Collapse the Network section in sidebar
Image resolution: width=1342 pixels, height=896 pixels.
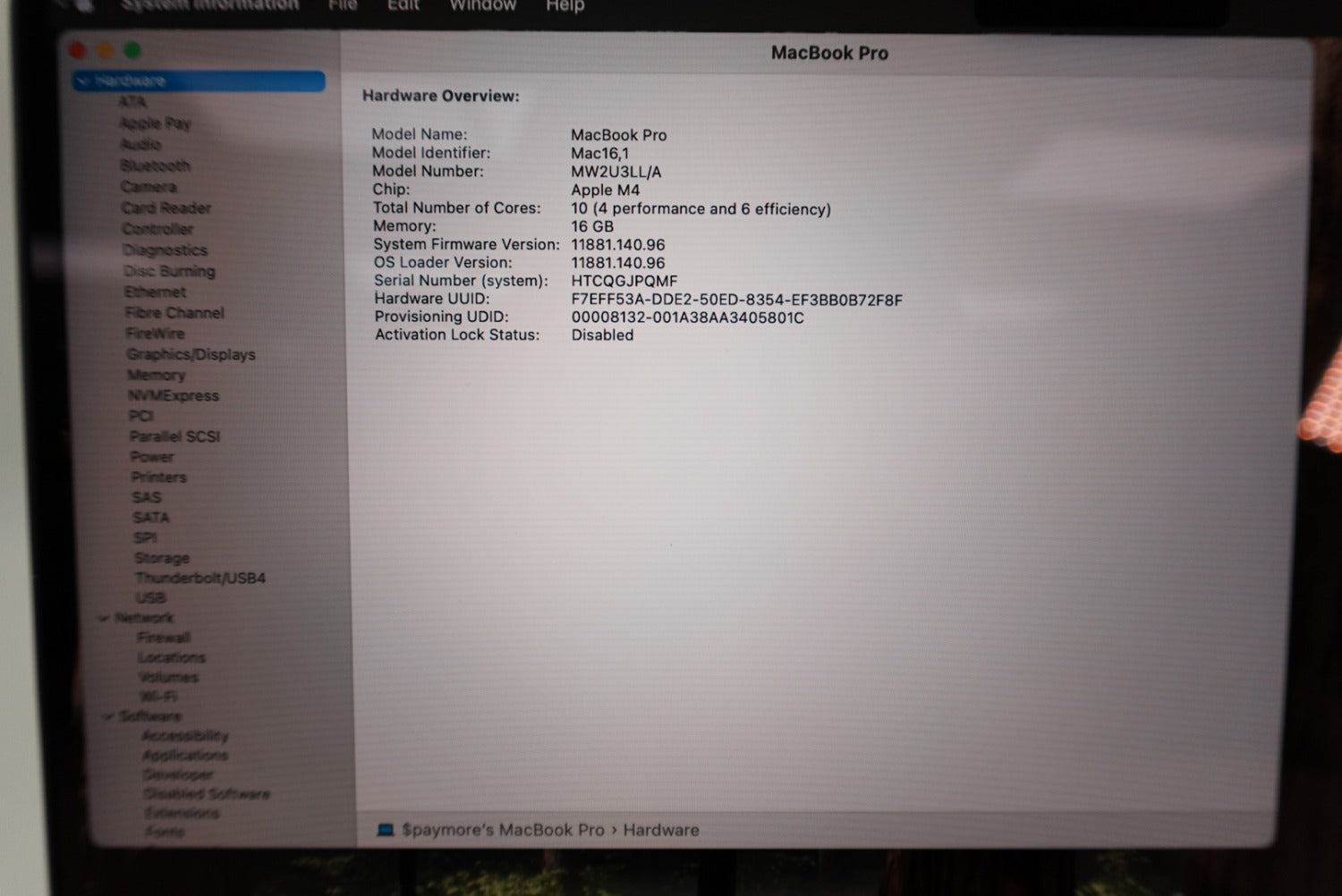[x=105, y=618]
